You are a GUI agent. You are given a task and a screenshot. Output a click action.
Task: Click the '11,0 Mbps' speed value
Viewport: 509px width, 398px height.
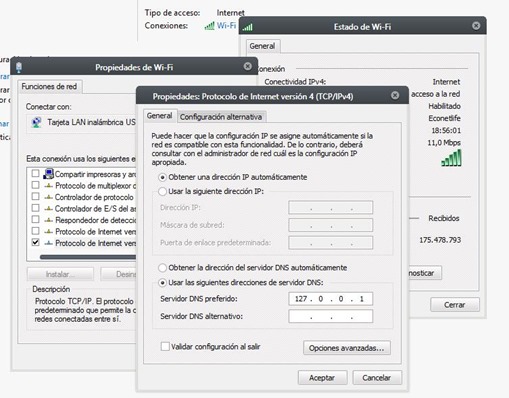click(444, 143)
